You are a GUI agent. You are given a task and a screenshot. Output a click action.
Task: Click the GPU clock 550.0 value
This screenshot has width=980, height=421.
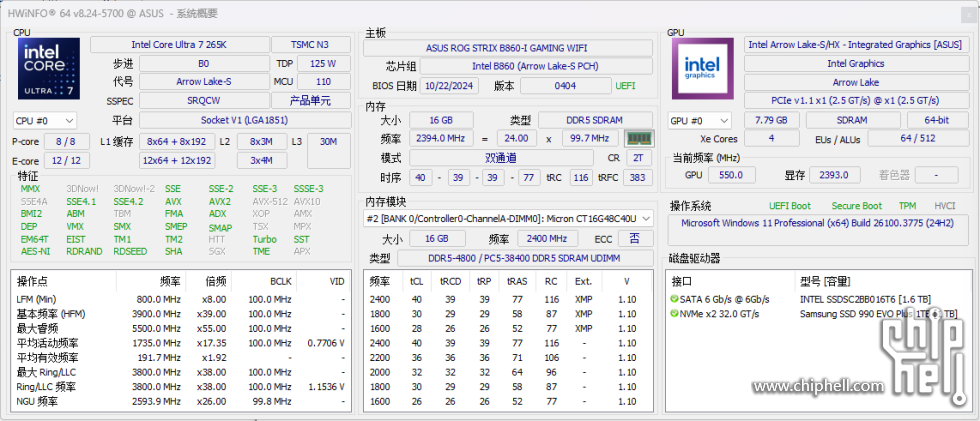[x=731, y=176]
